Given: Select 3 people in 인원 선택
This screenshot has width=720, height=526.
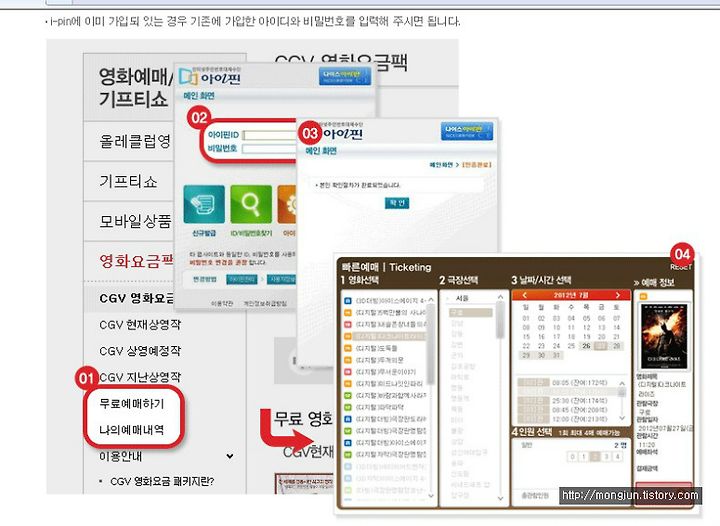Looking at the screenshot, I should (x=607, y=457).
